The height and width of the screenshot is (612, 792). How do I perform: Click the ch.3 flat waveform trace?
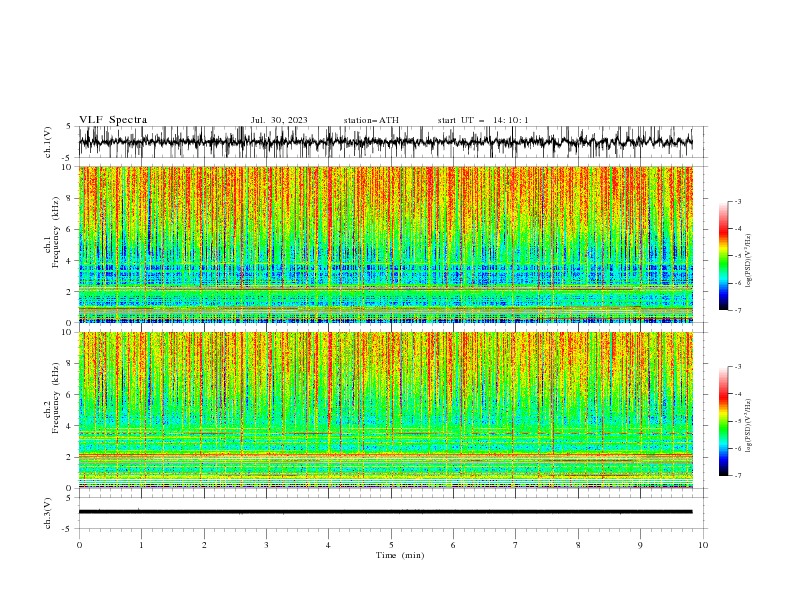tap(385, 512)
